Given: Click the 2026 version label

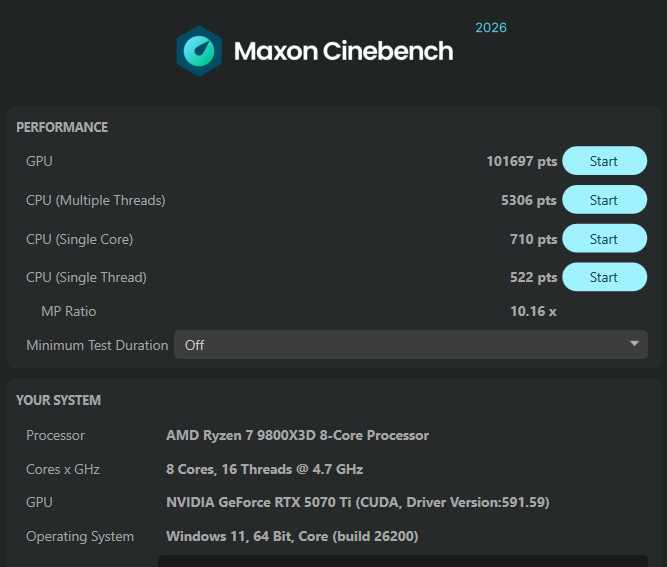Looking at the screenshot, I should coord(491,28).
